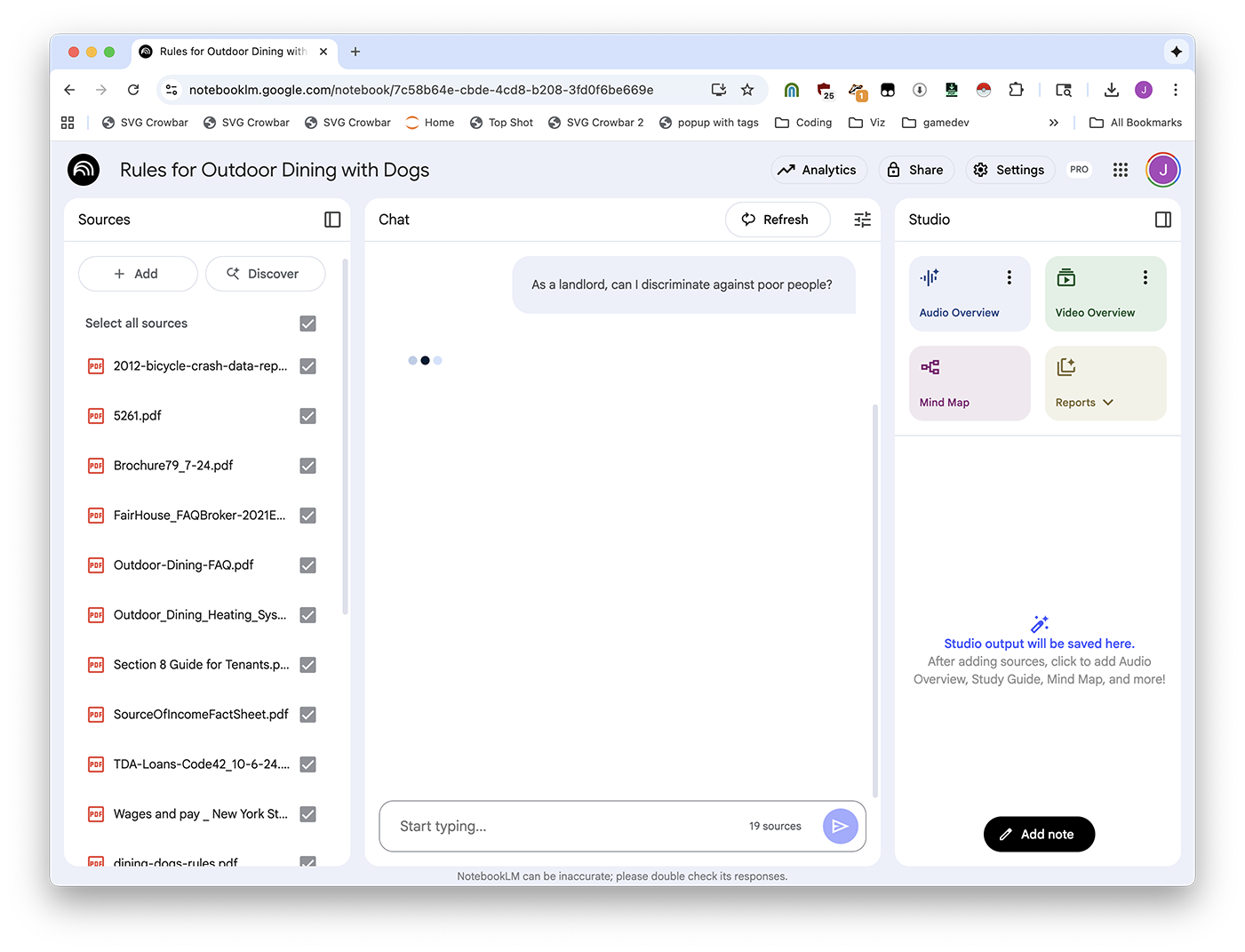1245x952 pixels.
Task: Collapse the Studio panel
Action: 1162,220
